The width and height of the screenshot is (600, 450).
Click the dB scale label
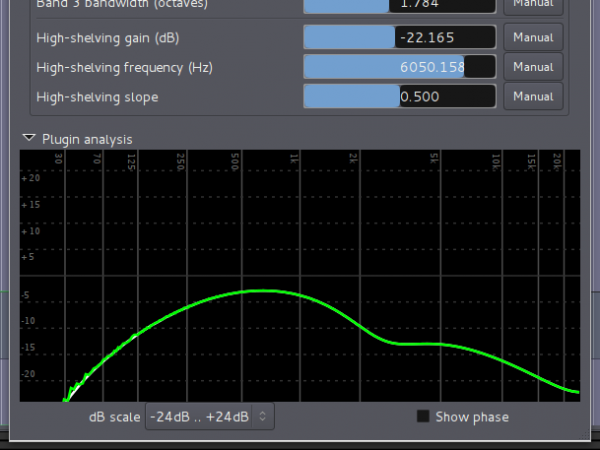pos(114,417)
